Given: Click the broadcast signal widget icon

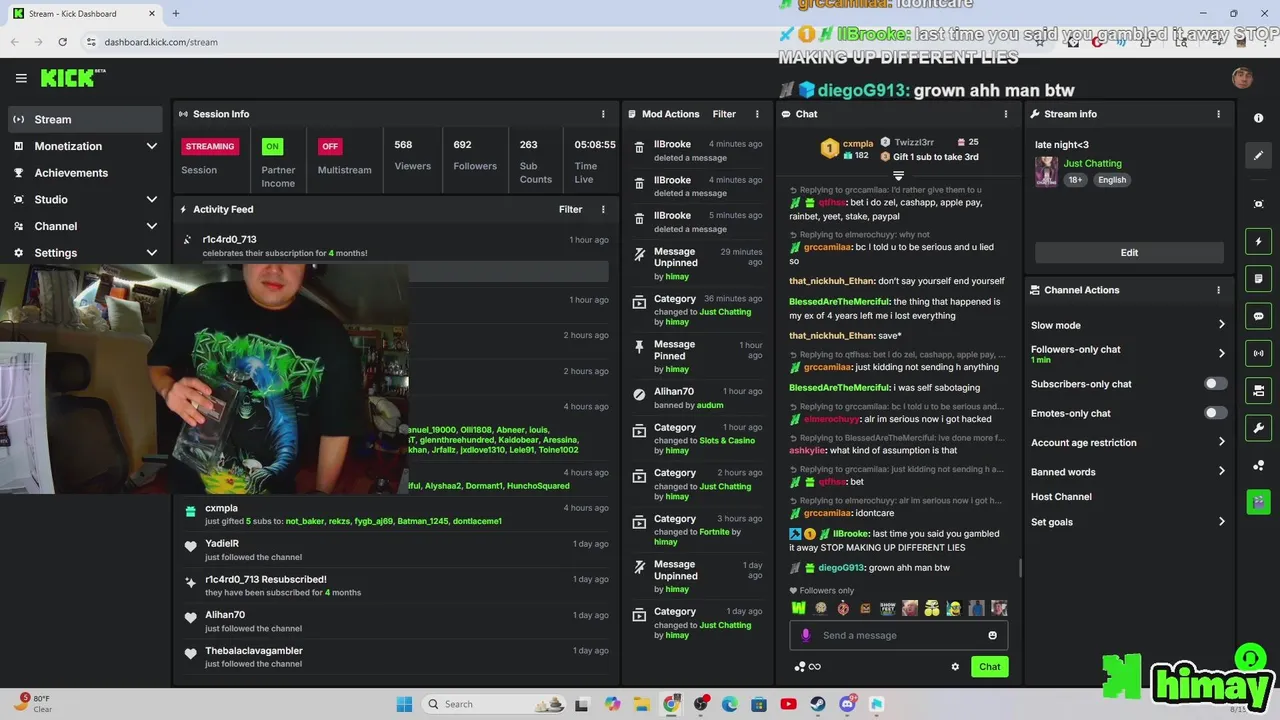Looking at the screenshot, I should click(1258, 353).
